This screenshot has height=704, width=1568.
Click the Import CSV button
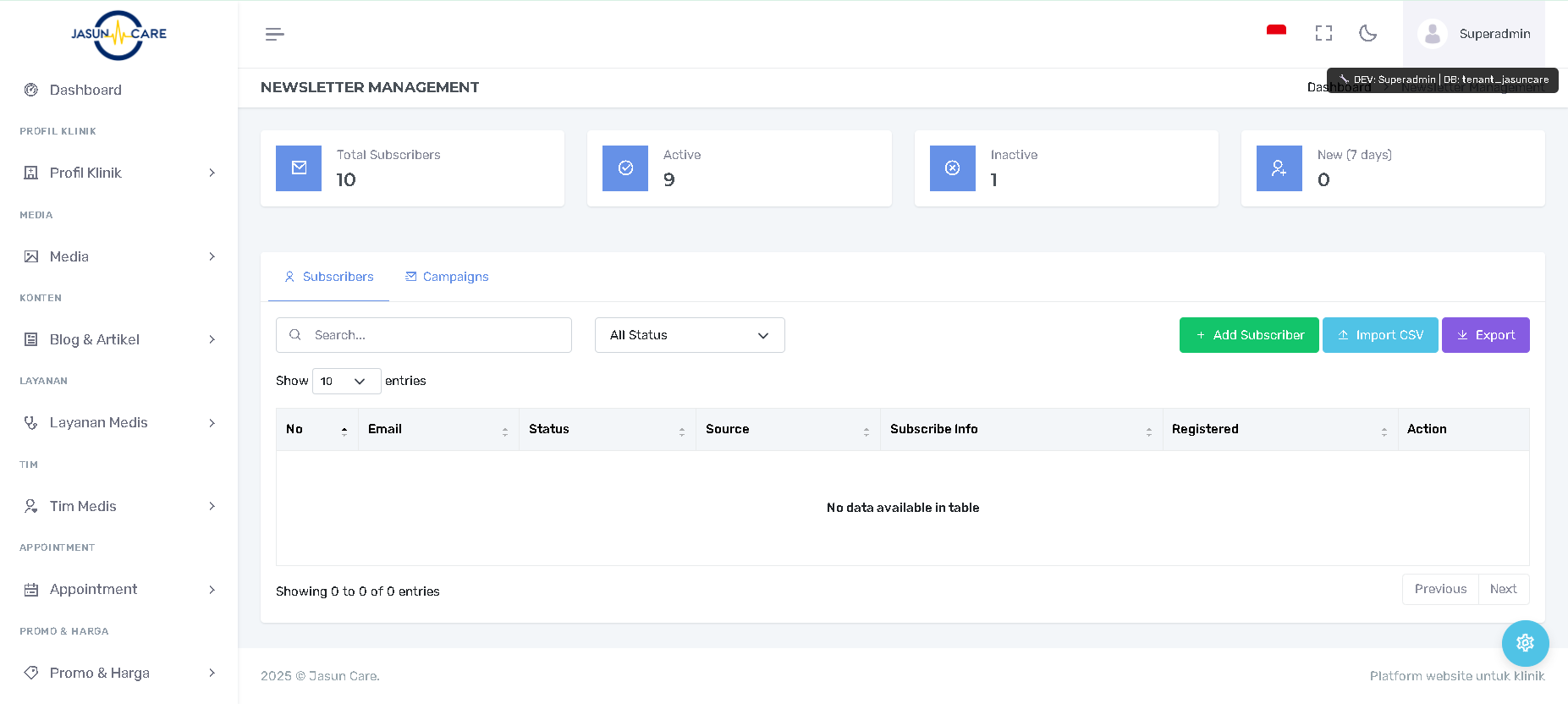coord(1379,335)
